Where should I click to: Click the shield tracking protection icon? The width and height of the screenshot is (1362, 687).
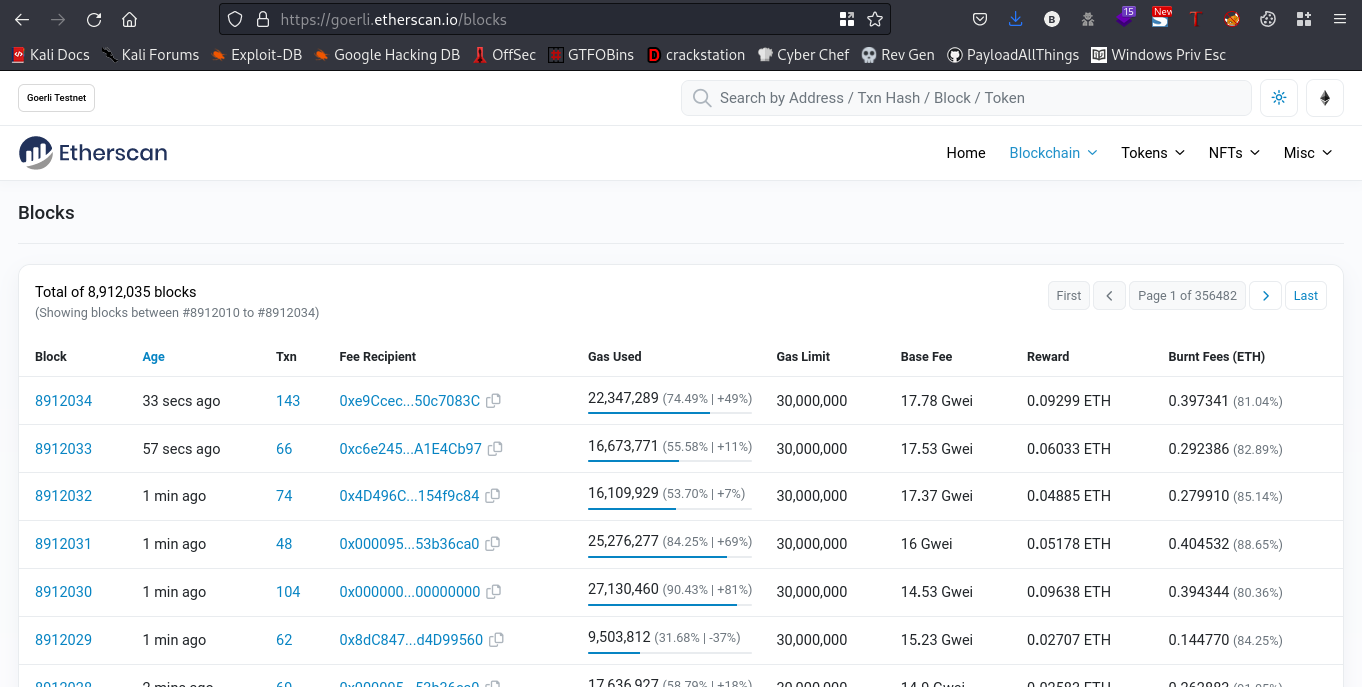235,19
